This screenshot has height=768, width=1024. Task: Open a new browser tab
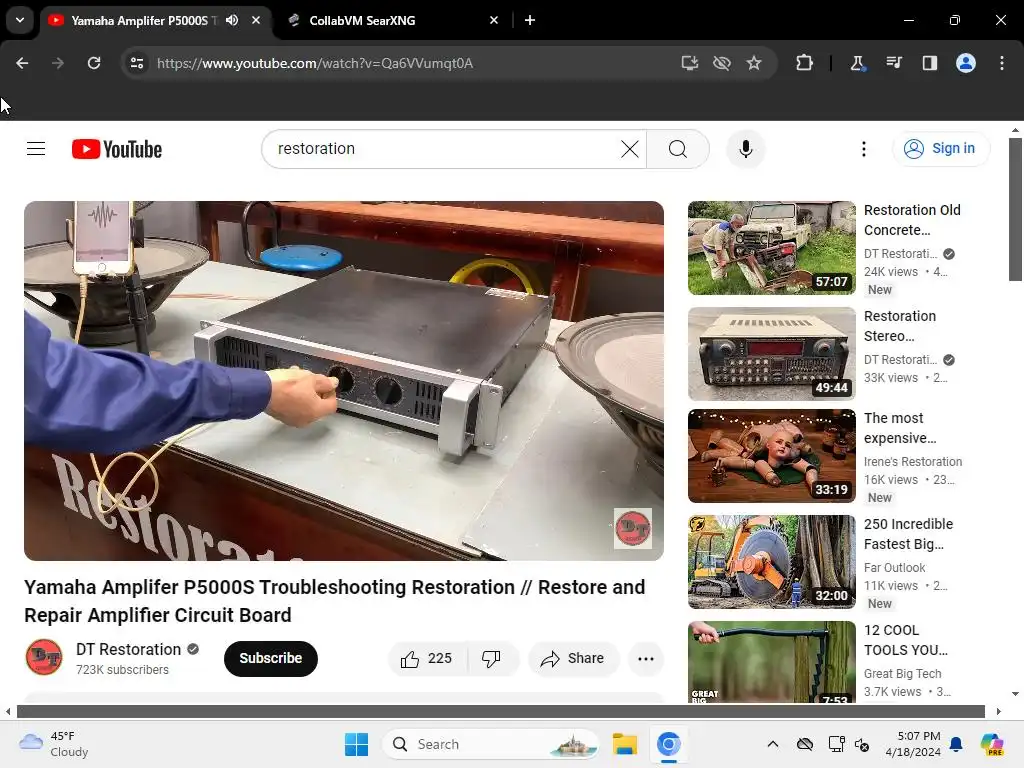point(530,20)
